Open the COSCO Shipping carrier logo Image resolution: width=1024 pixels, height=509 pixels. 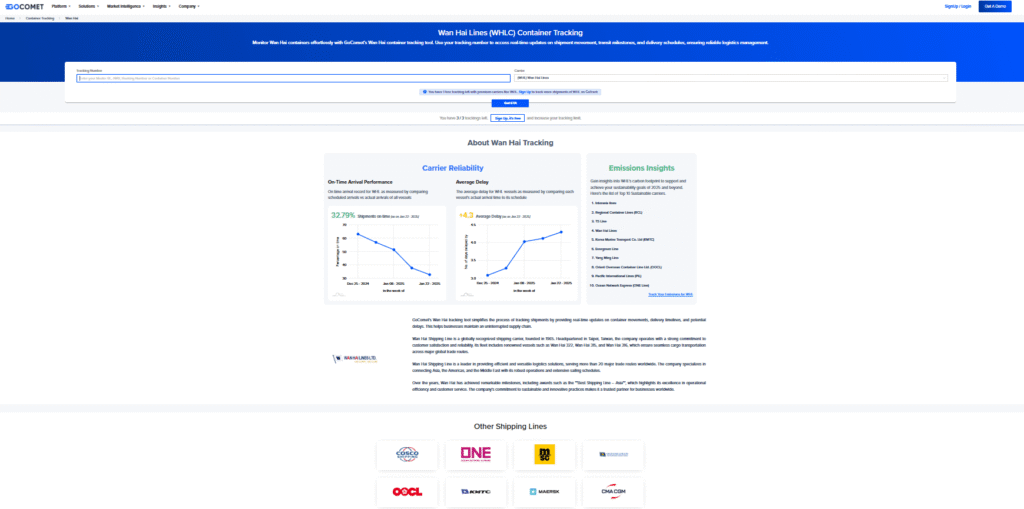407,454
